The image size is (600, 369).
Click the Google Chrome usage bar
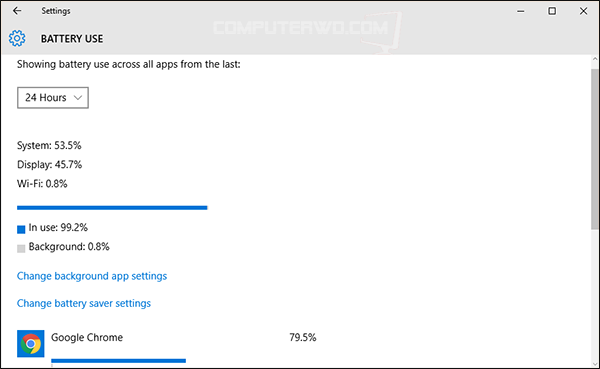118,361
